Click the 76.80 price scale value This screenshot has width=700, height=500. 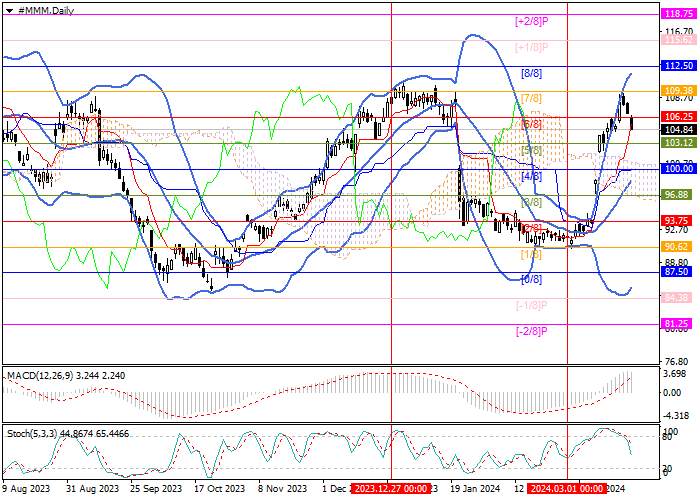pyautogui.click(x=678, y=361)
